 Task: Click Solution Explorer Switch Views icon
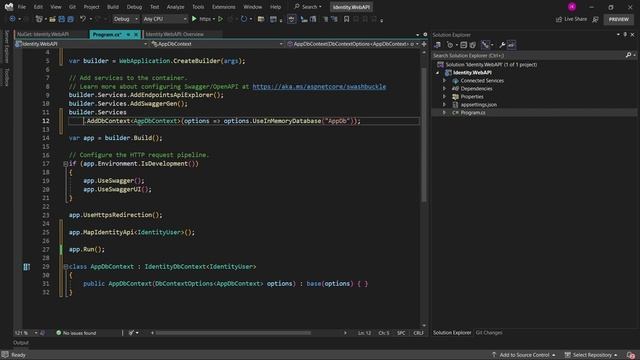pos(437,45)
